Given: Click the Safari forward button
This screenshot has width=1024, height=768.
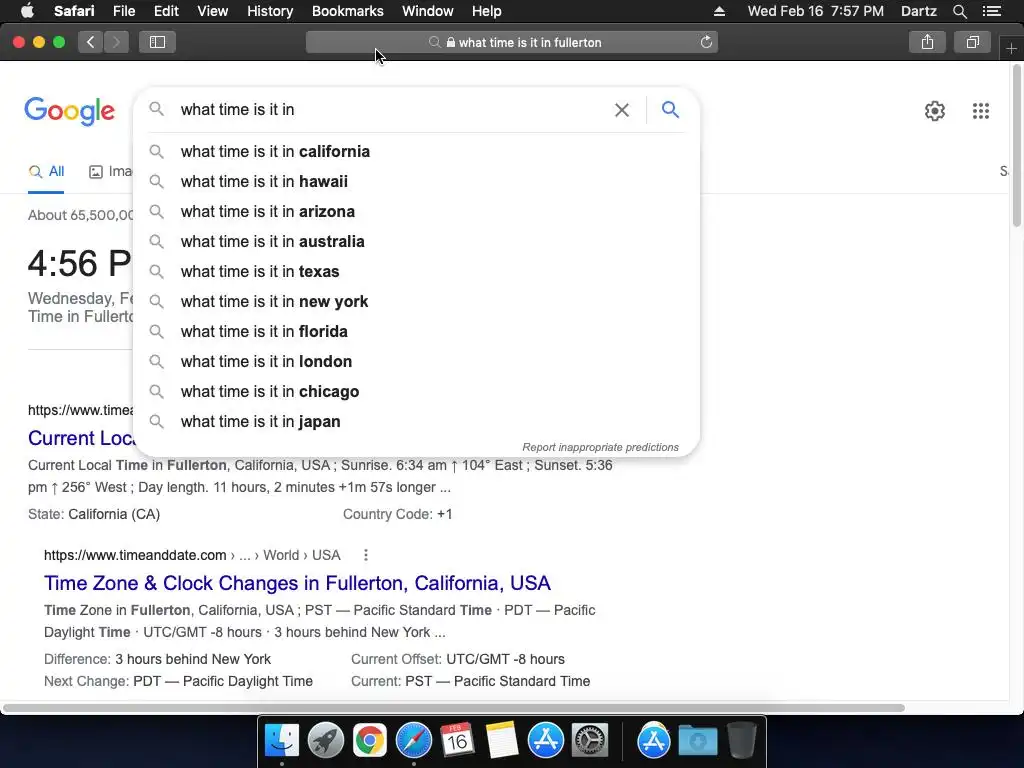Looking at the screenshot, I should pyautogui.click(x=116, y=42).
